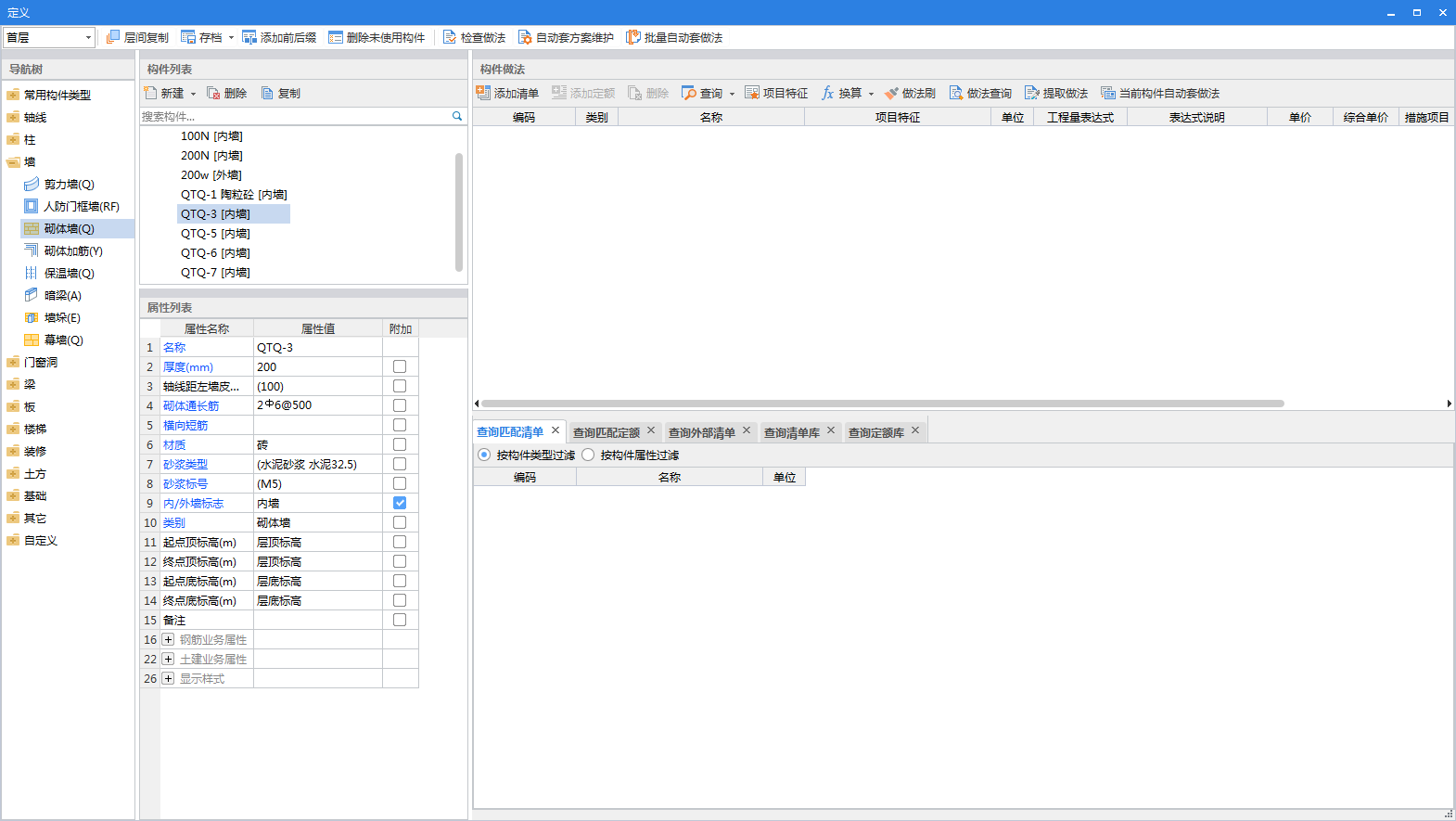Click the 检查做法 icon
This screenshot has height=821, width=1456.
coord(450,37)
